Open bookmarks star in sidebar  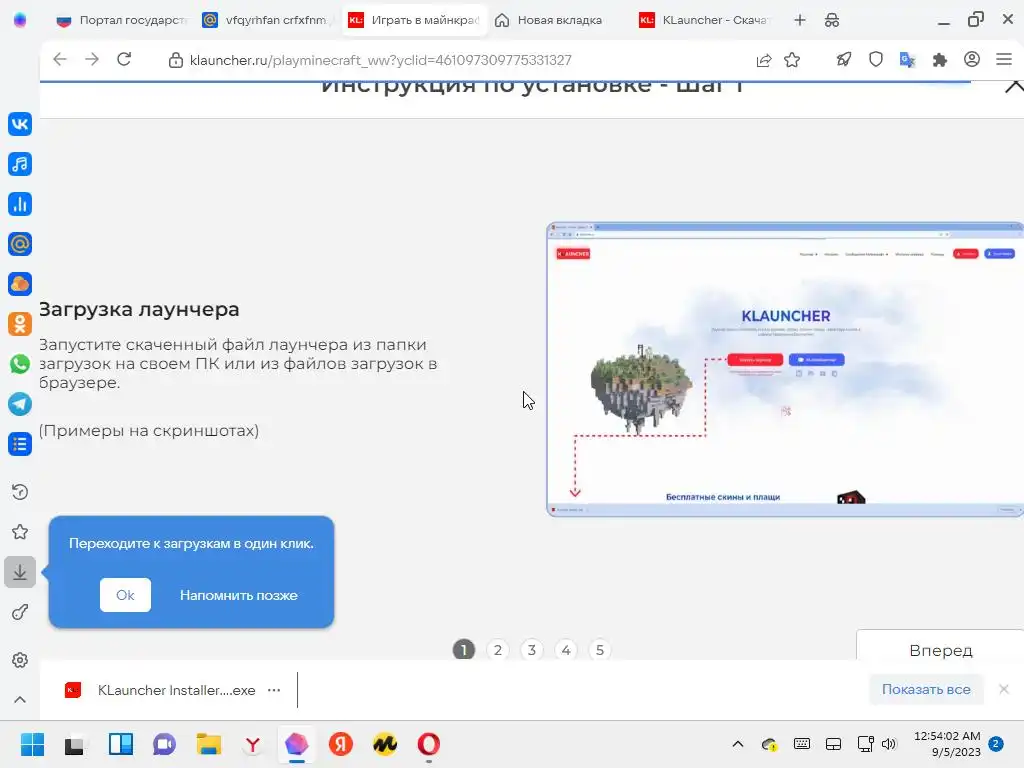pyautogui.click(x=20, y=532)
